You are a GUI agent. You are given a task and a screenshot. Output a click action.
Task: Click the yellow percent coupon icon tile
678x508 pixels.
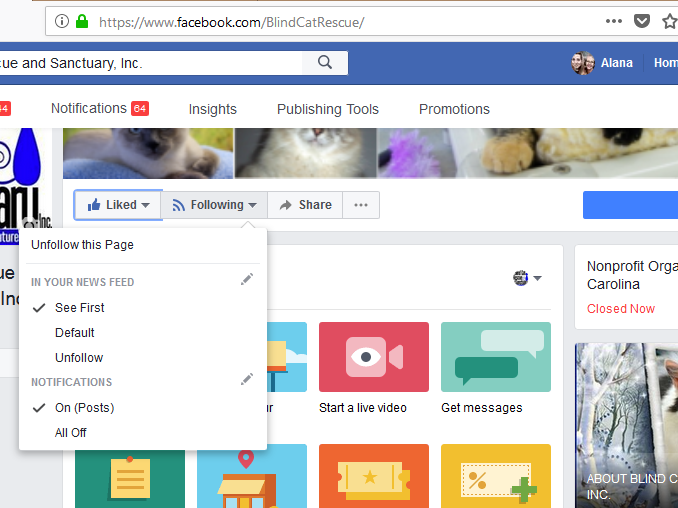click(x=496, y=476)
